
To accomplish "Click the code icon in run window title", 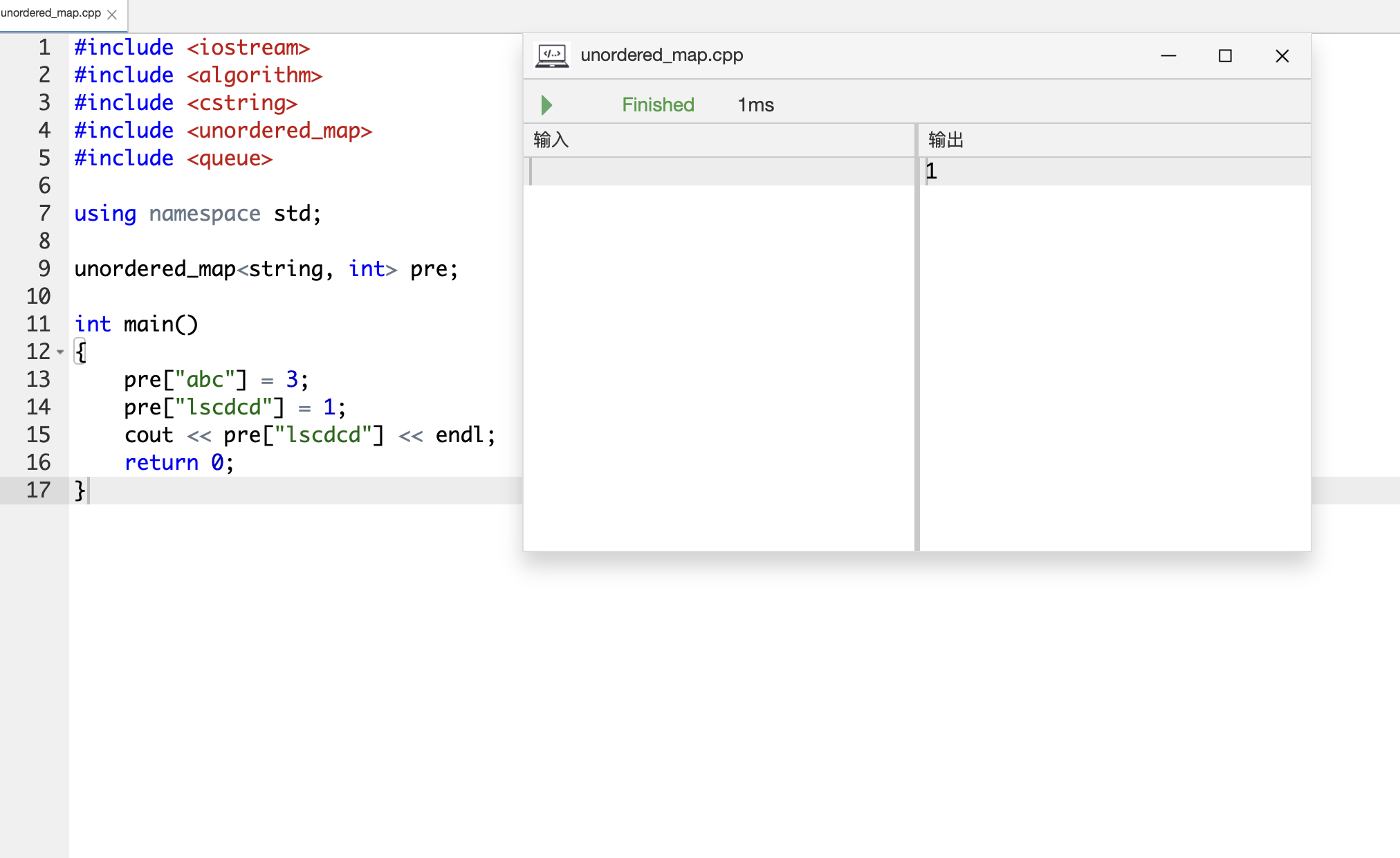I will (x=552, y=55).
